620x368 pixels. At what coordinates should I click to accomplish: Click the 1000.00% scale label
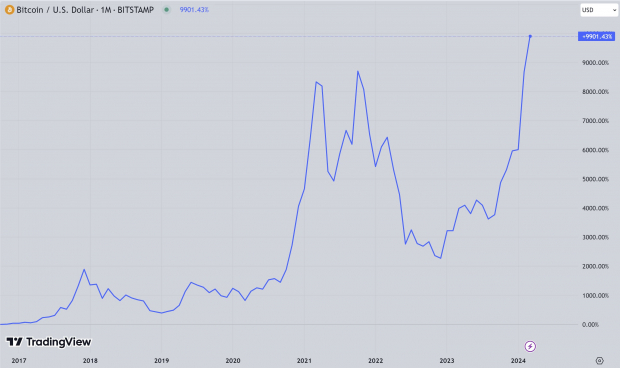click(x=595, y=296)
